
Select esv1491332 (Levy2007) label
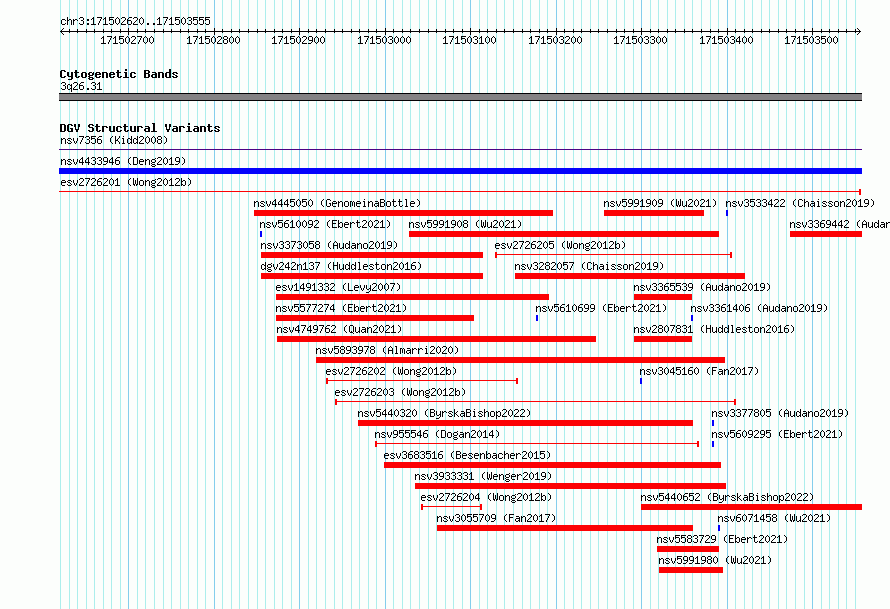click(338, 287)
